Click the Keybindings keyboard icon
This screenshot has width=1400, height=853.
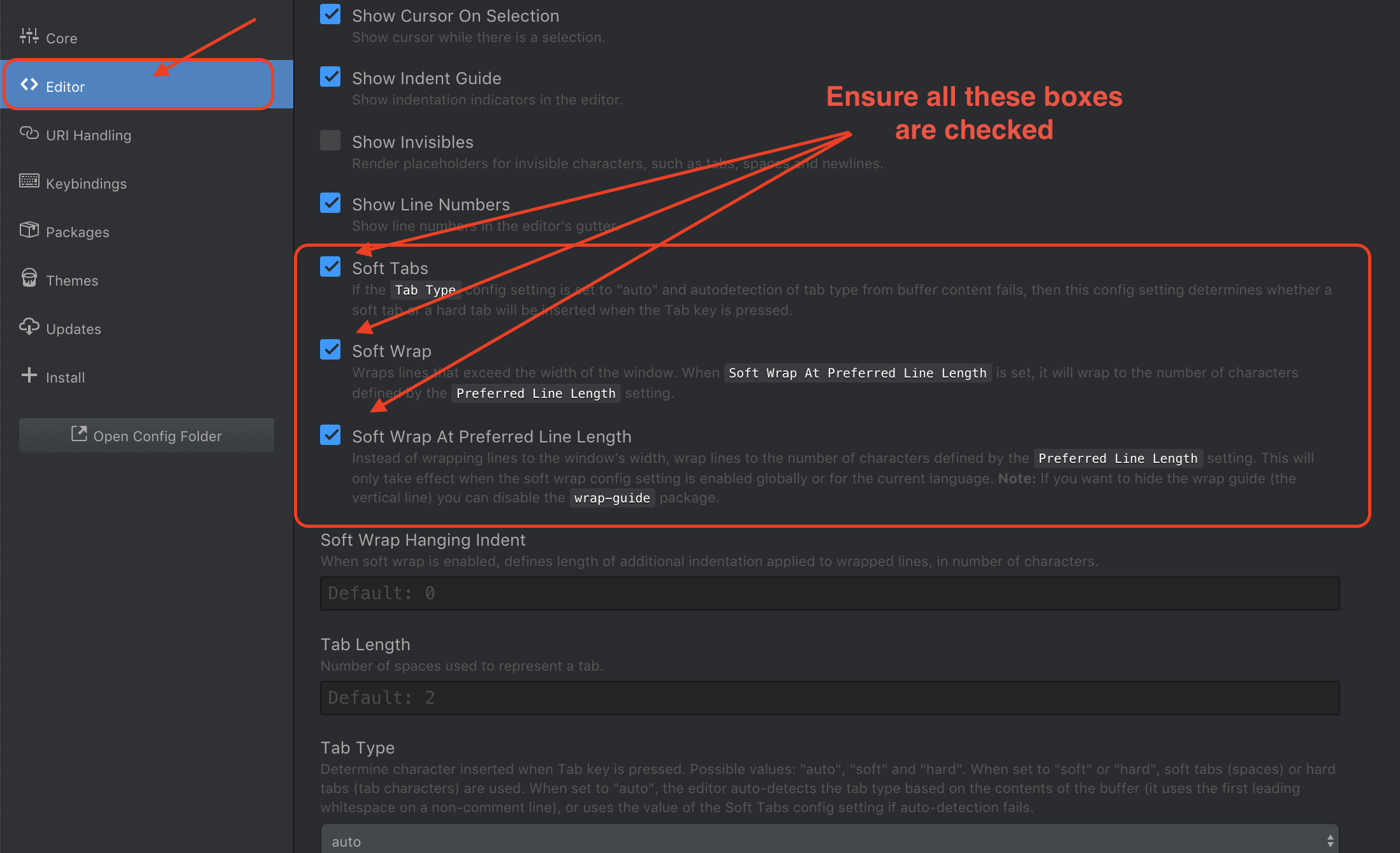tap(29, 182)
